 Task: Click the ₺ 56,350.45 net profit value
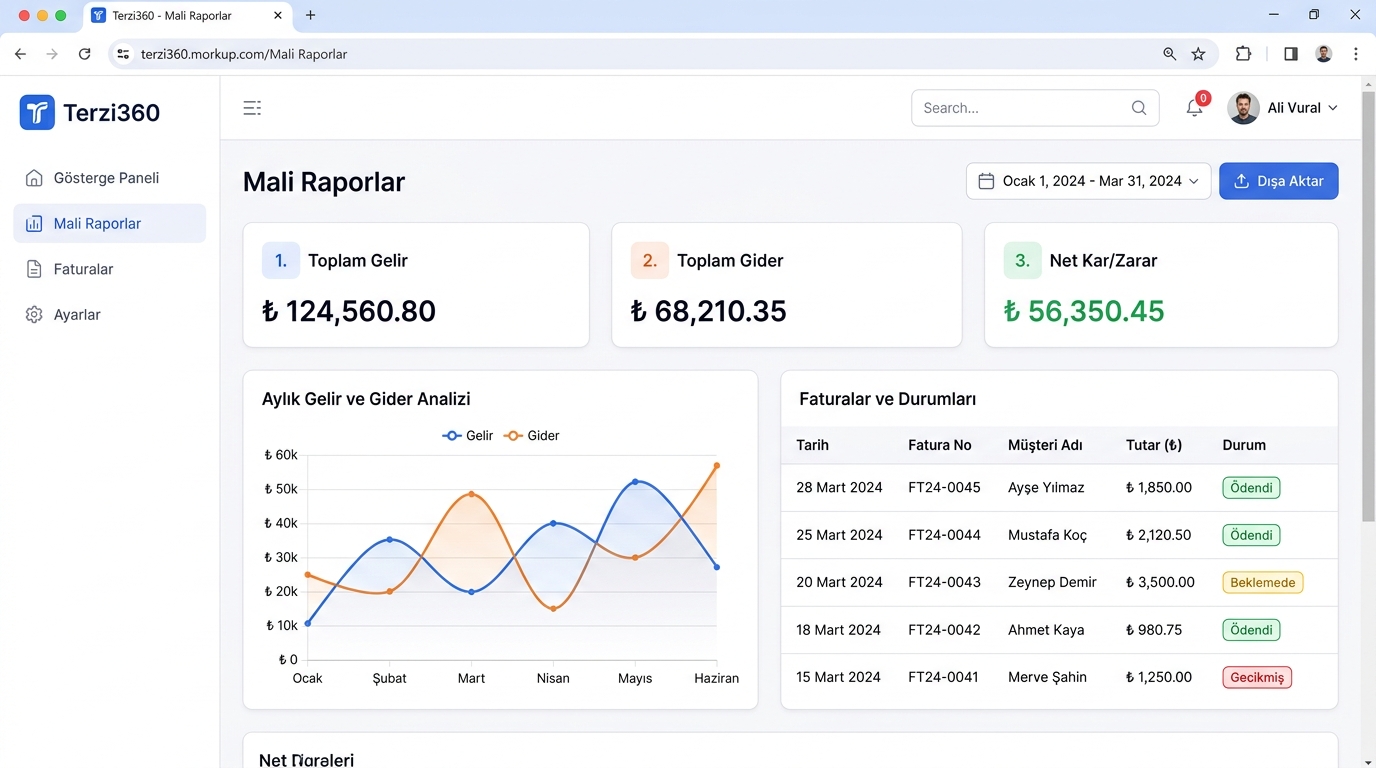click(1084, 311)
